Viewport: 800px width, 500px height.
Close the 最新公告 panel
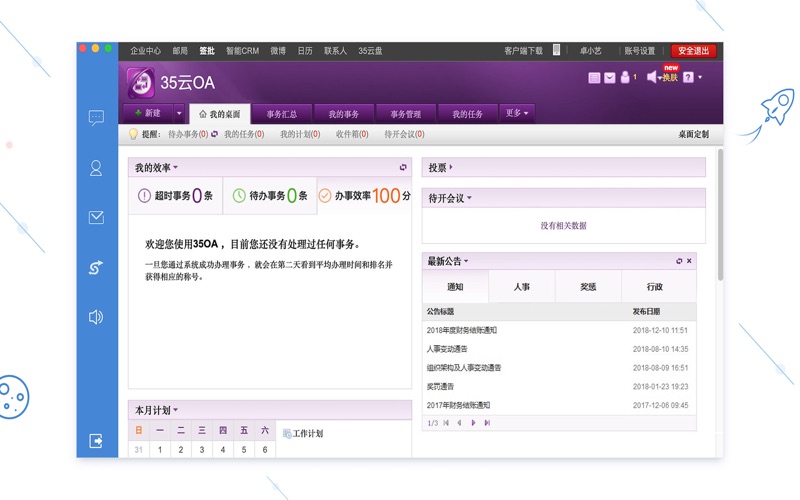[x=689, y=261]
